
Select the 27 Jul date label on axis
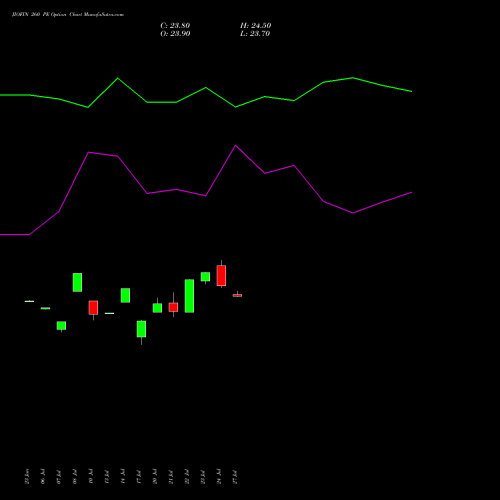(x=235, y=476)
